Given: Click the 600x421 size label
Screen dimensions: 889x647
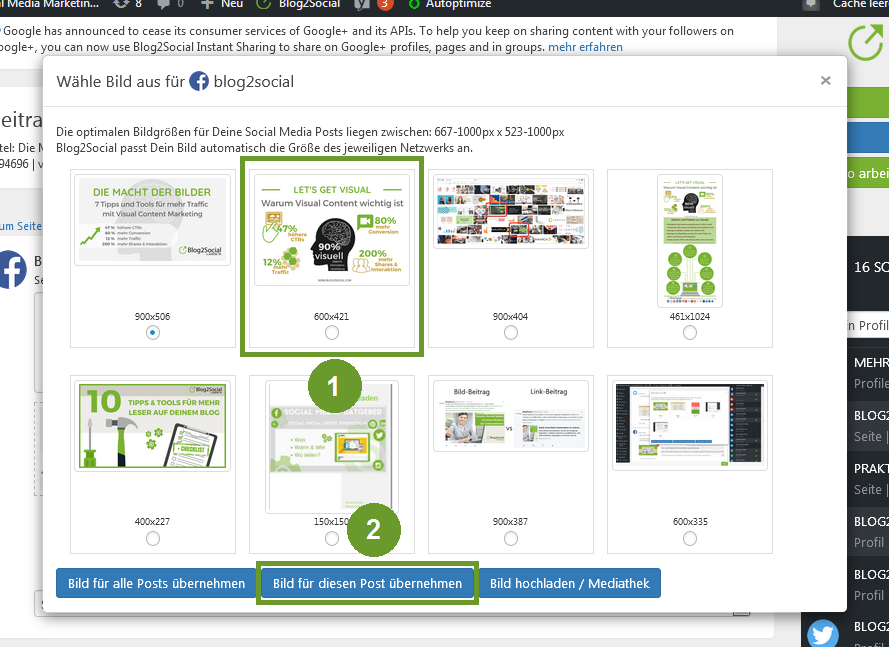Looking at the screenshot, I should click(332, 316).
